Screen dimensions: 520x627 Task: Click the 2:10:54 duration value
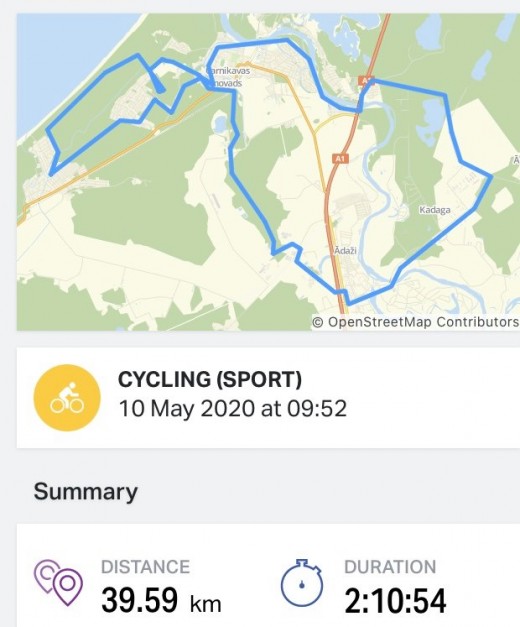point(395,600)
